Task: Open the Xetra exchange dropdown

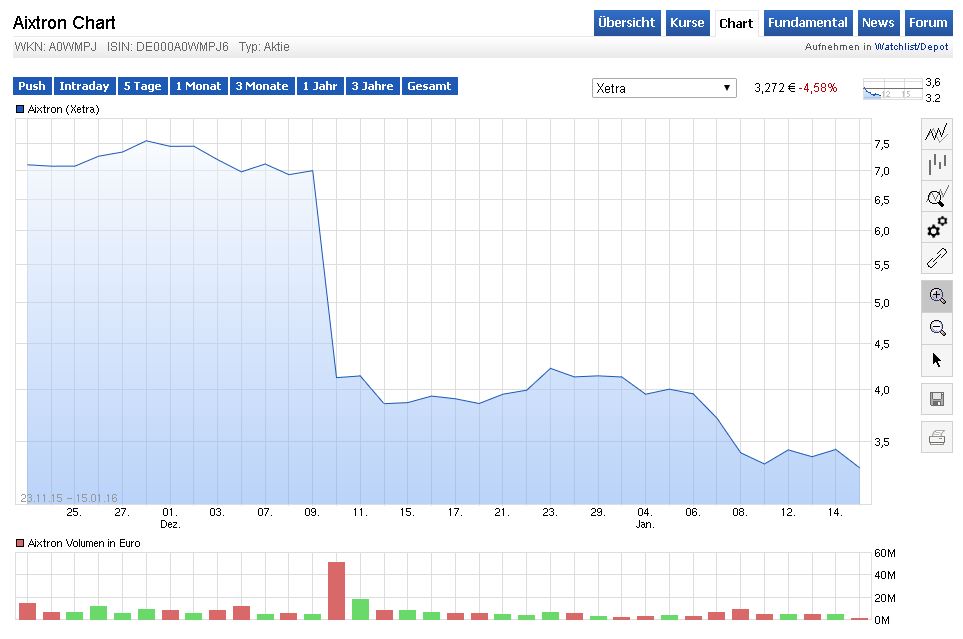Action: click(664, 88)
